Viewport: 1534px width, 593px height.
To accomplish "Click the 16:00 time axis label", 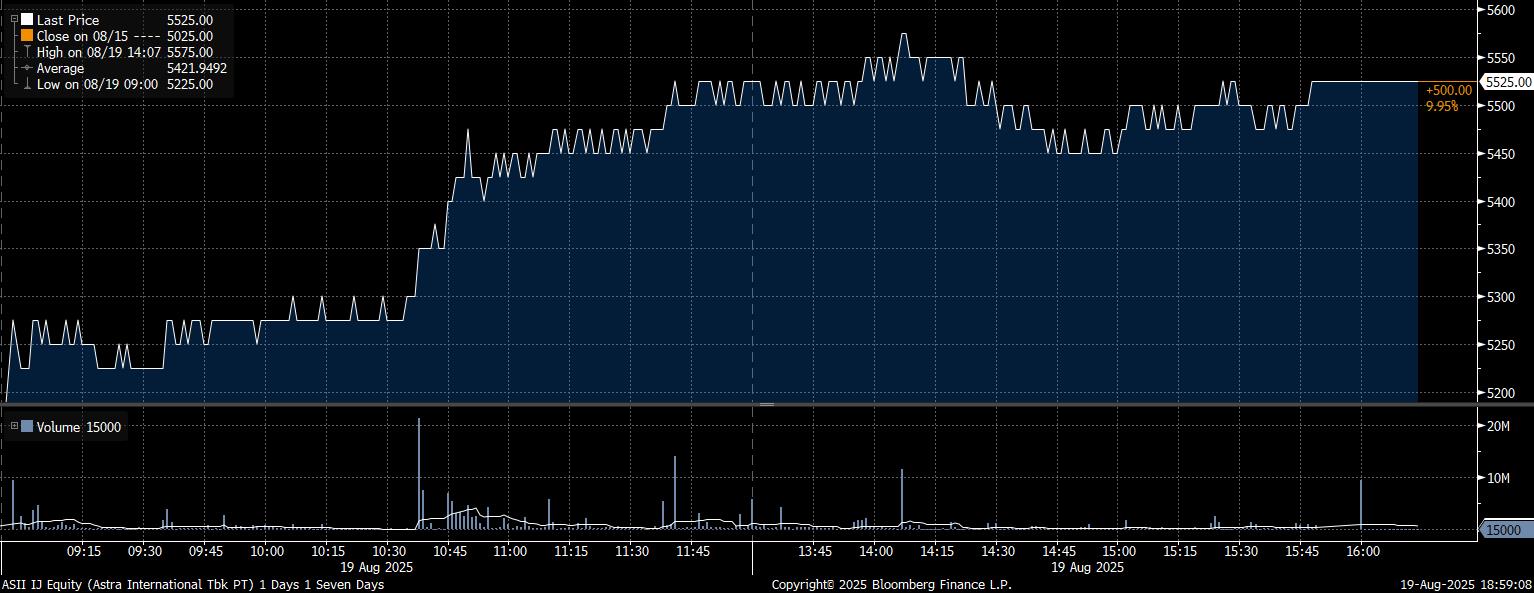I will [x=1362, y=551].
